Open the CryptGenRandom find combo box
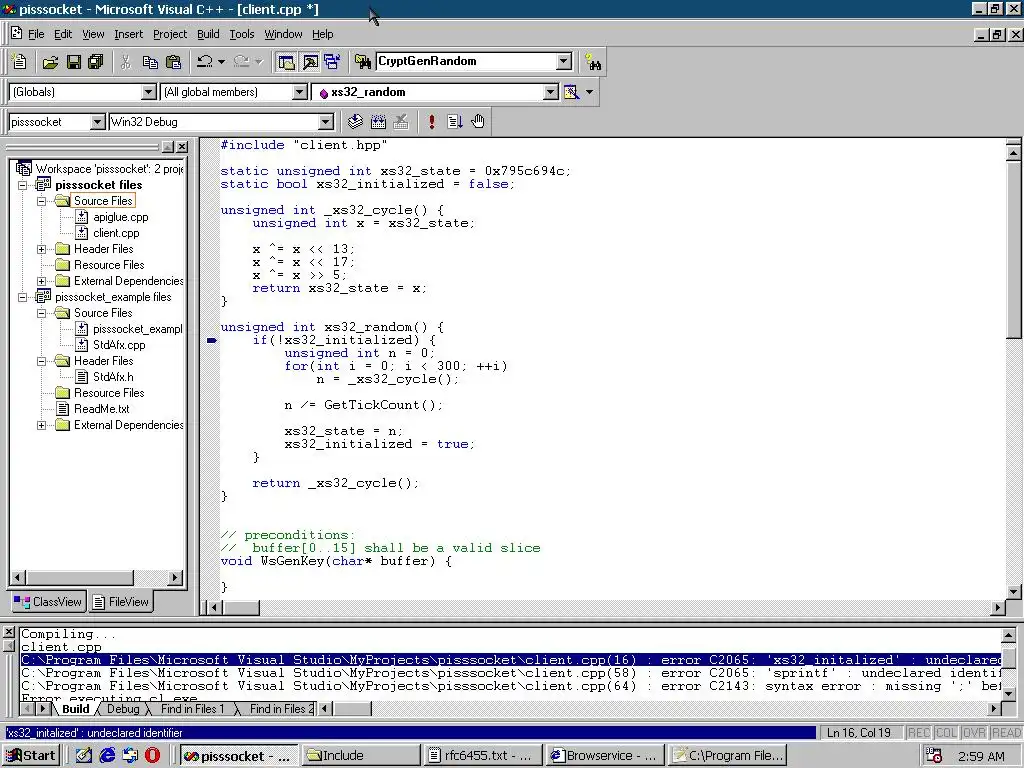 point(564,61)
